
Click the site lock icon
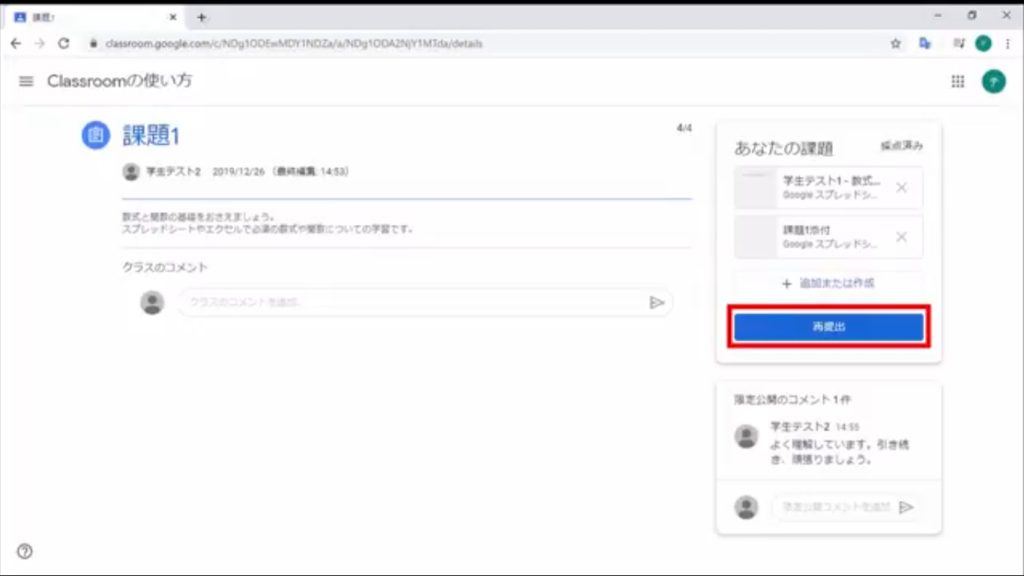(93, 43)
